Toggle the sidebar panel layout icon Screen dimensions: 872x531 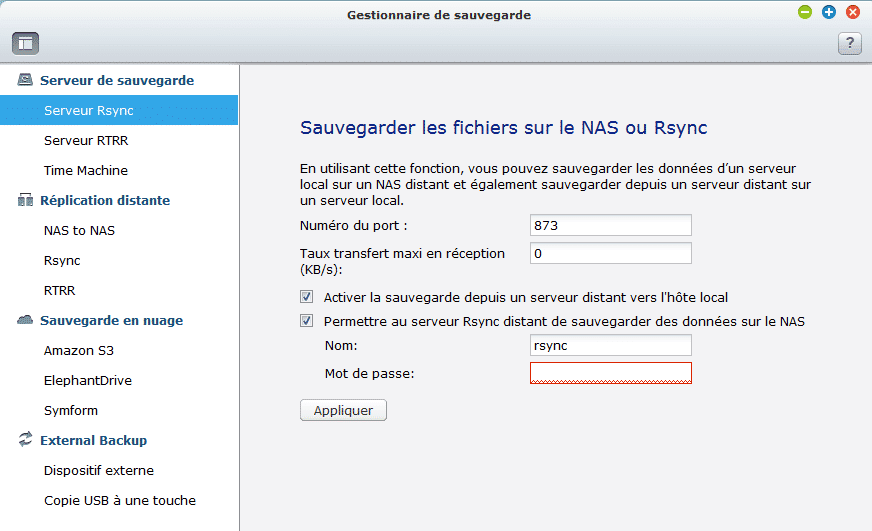click(x=26, y=43)
